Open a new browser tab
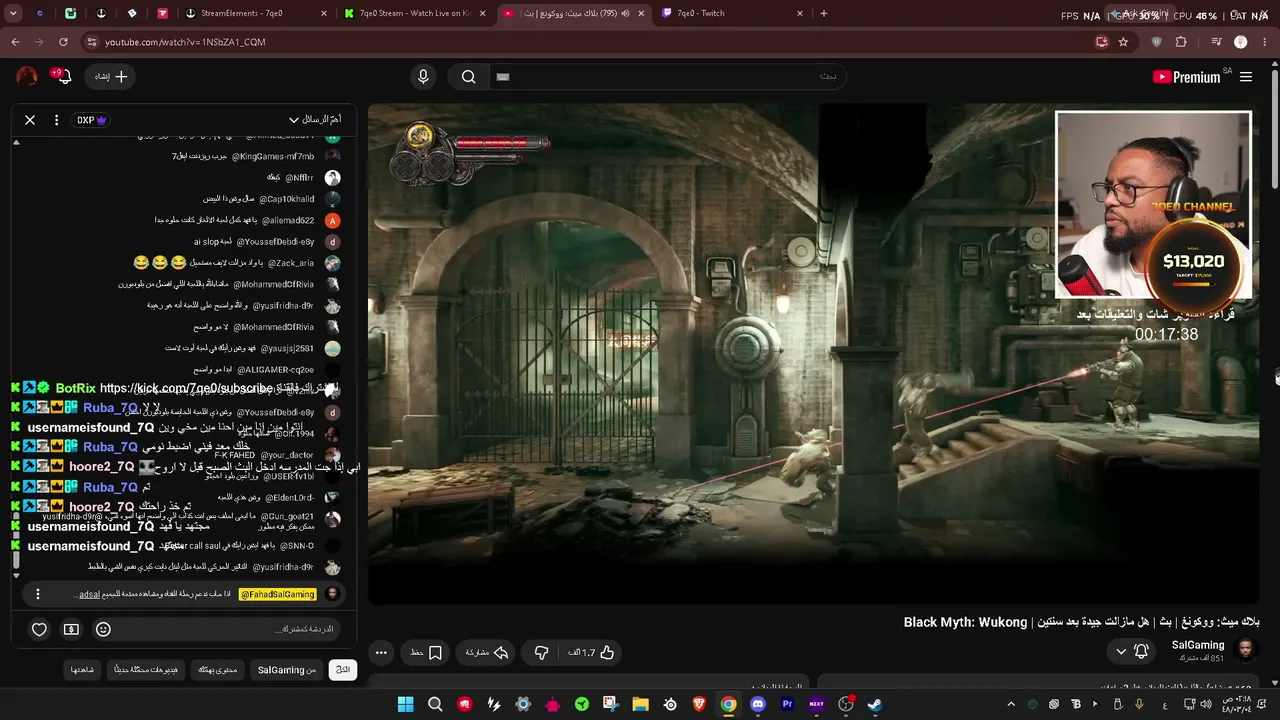The image size is (1280, 720). 824,13
